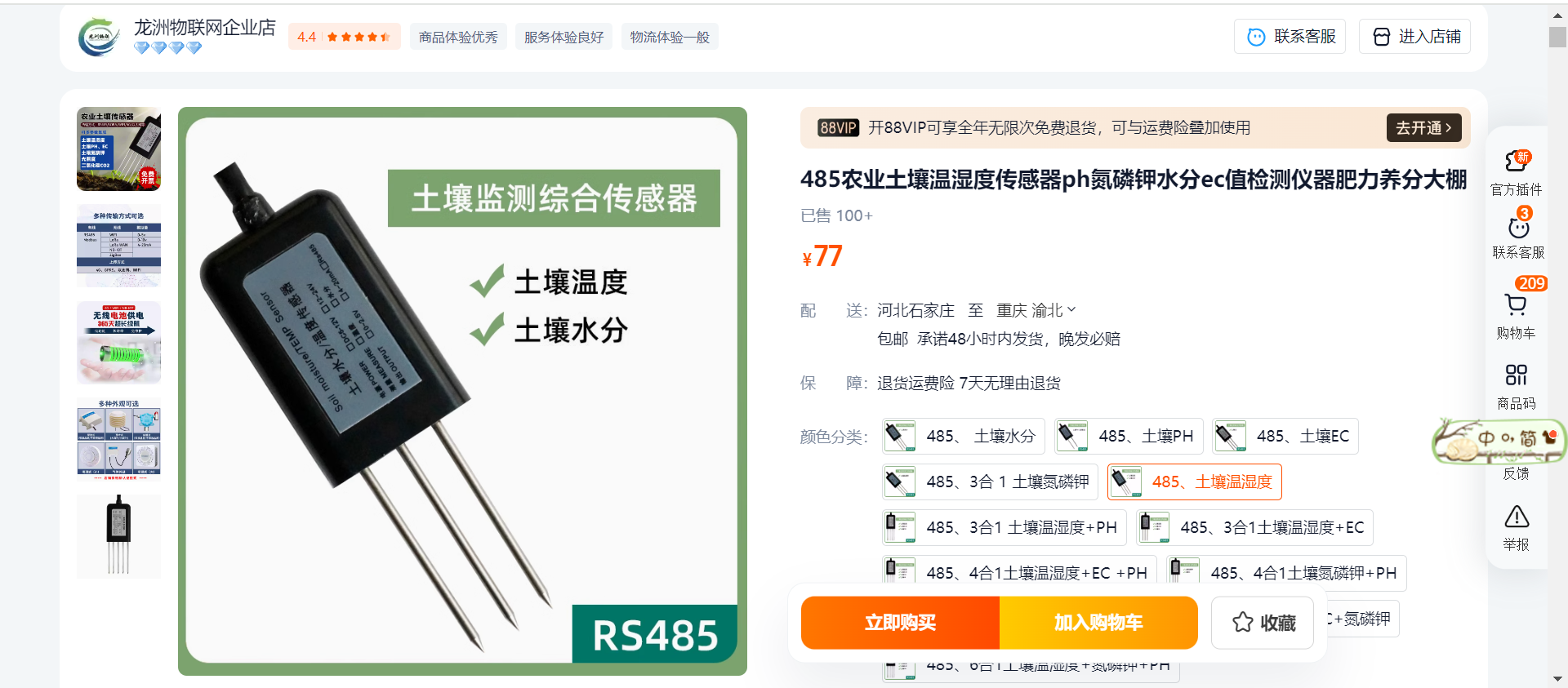Expand the 重庆 渝北 delivery location dropdown
The height and width of the screenshot is (688, 1568).
point(1036,311)
